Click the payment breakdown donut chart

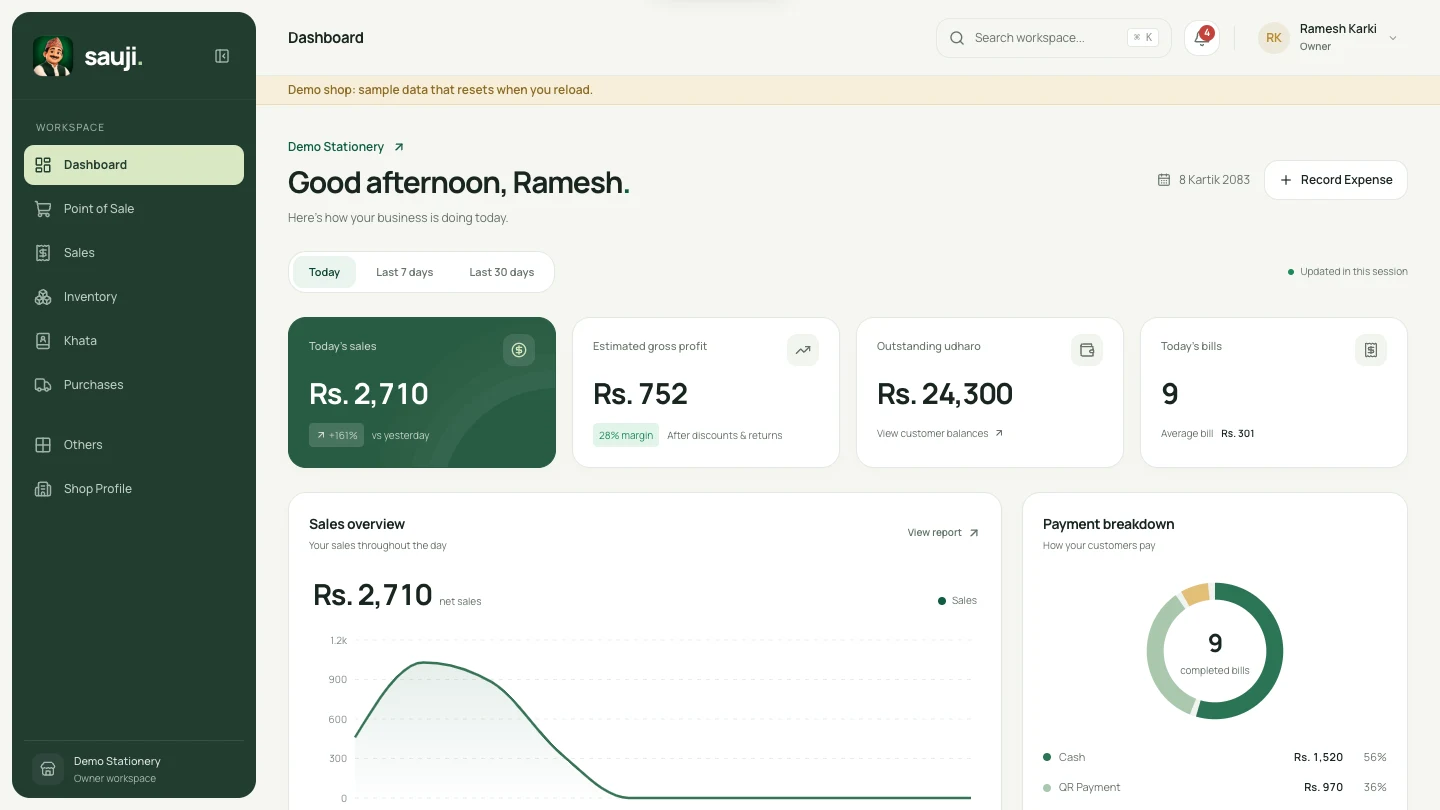1215,651
